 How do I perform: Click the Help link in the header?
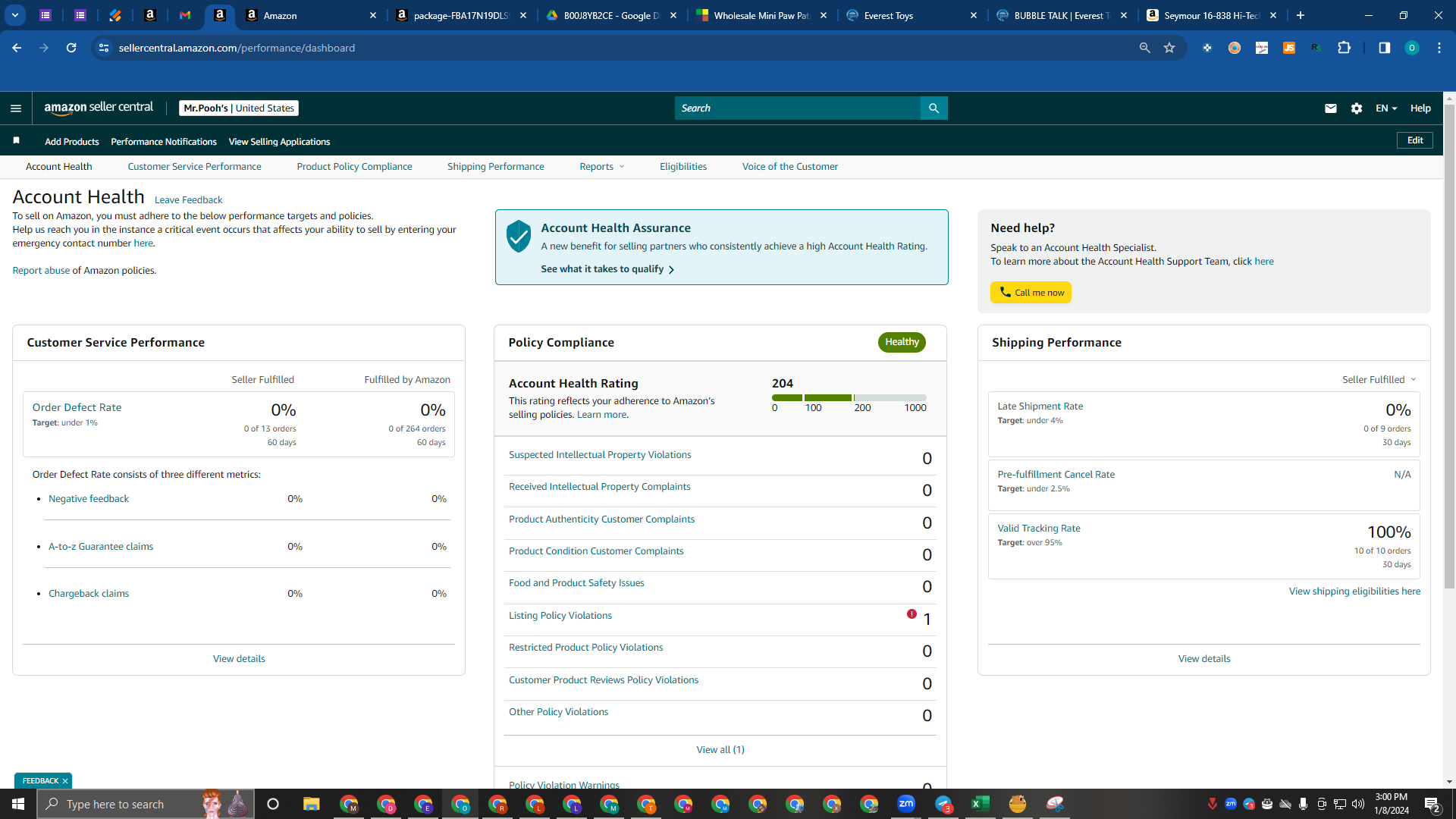tap(1420, 108)
